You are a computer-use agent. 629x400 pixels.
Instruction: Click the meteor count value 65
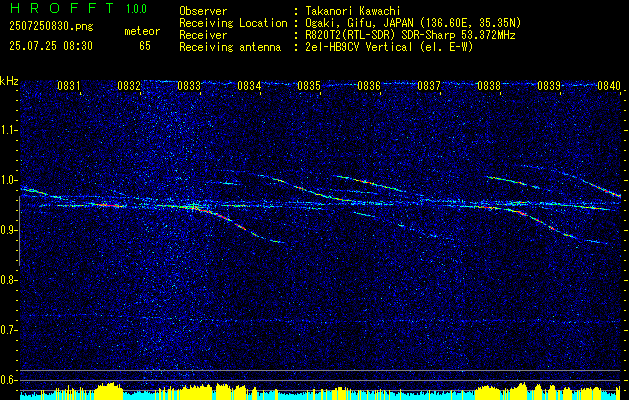click(145, 46)
